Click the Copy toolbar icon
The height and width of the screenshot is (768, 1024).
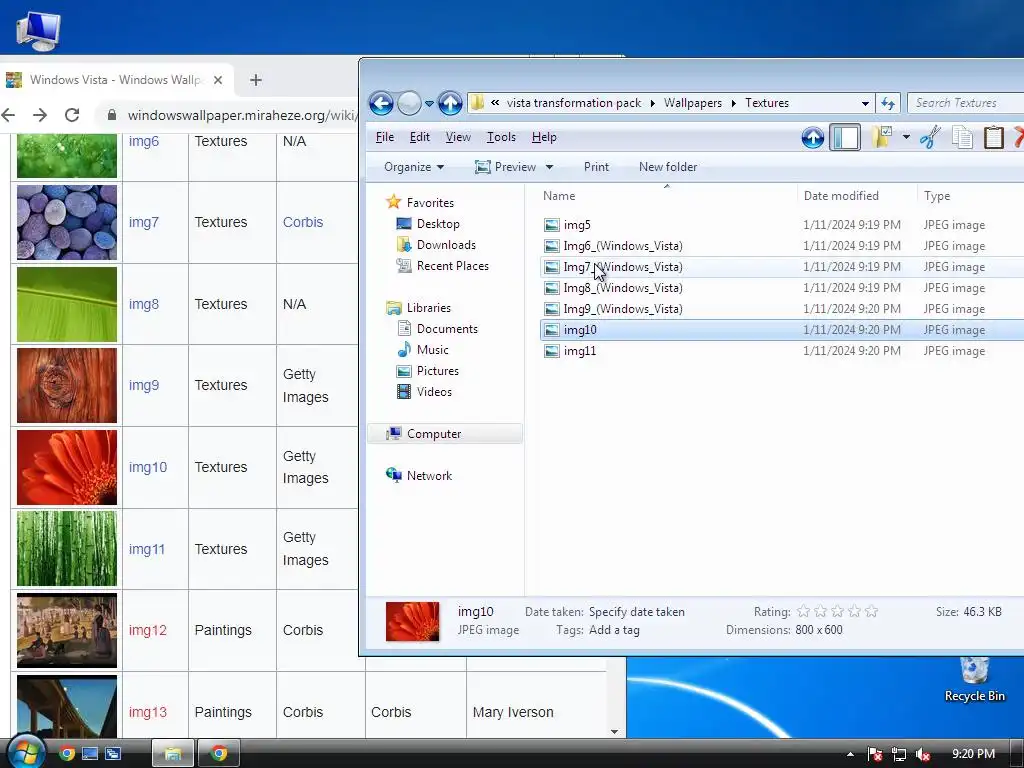(962, 138)
